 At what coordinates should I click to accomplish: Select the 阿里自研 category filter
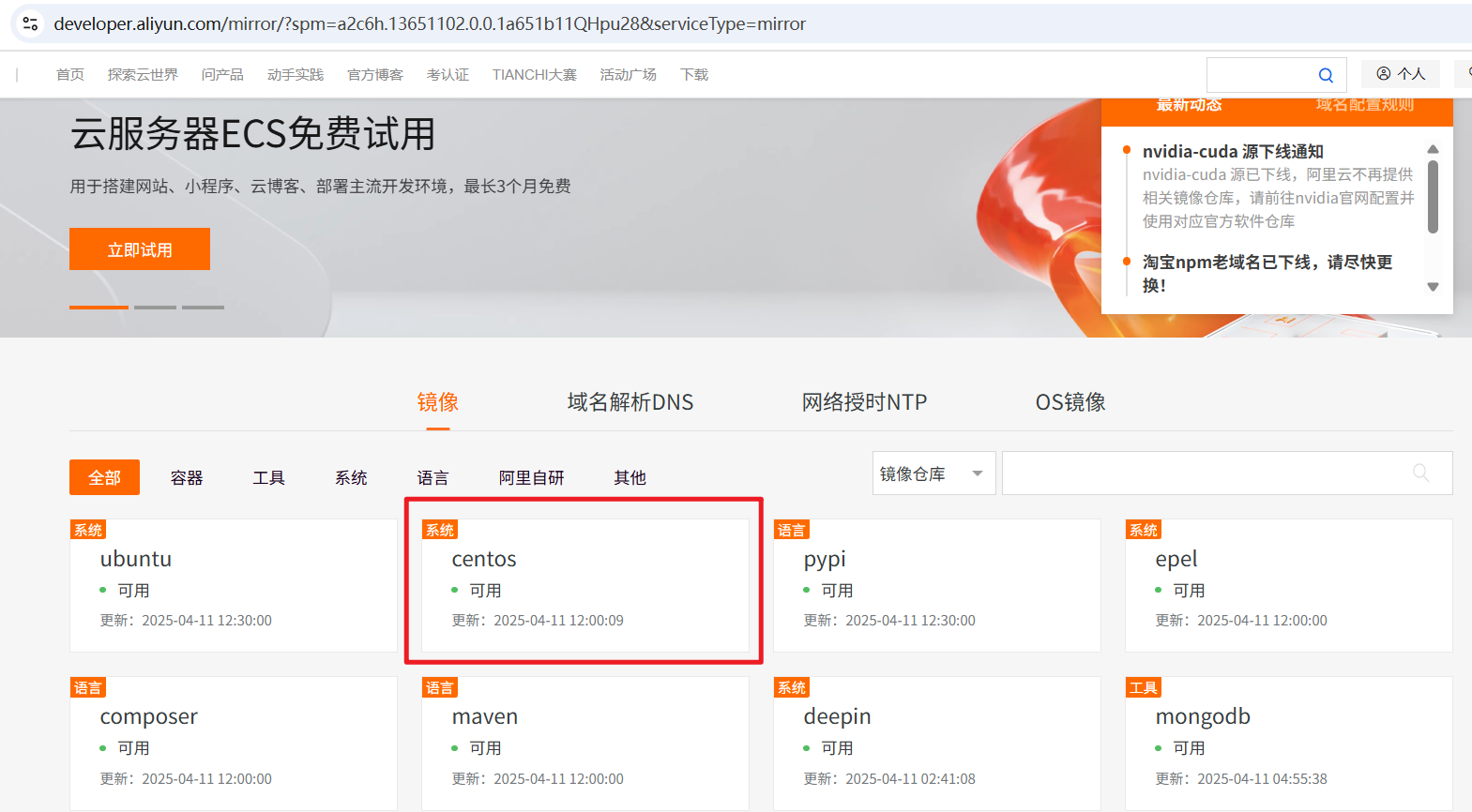point(532,477)
